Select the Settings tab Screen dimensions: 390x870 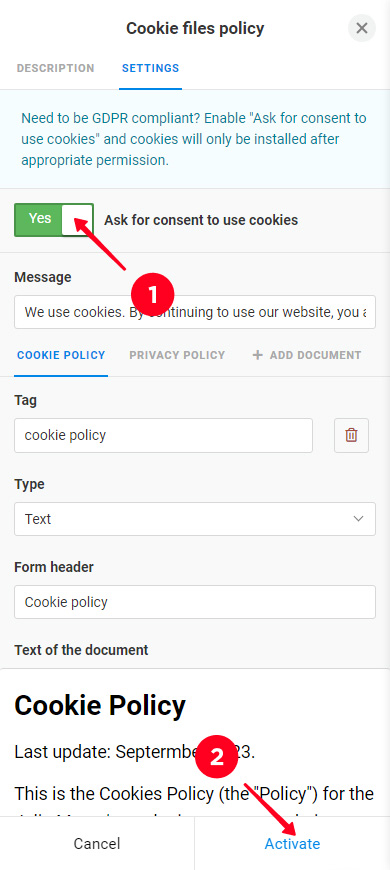pos(150,68)
